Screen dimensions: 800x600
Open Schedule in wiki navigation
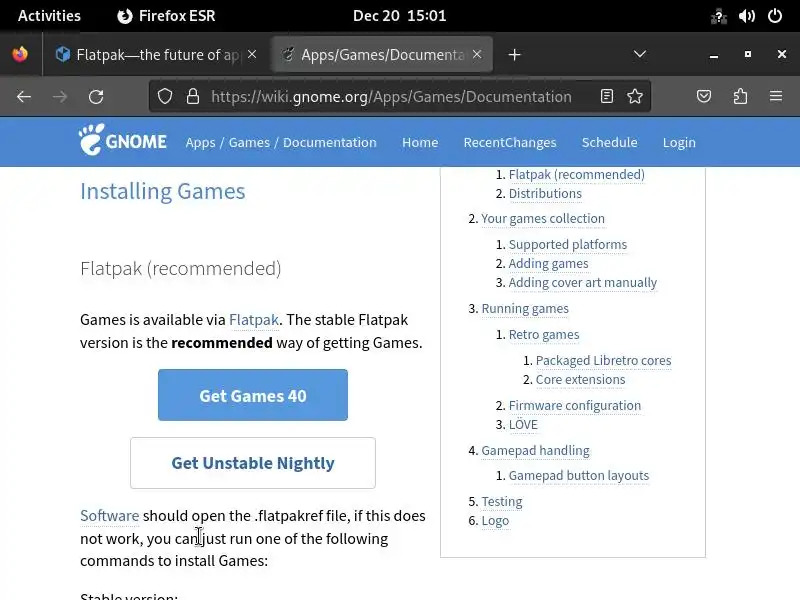click(x=609, y=142)
